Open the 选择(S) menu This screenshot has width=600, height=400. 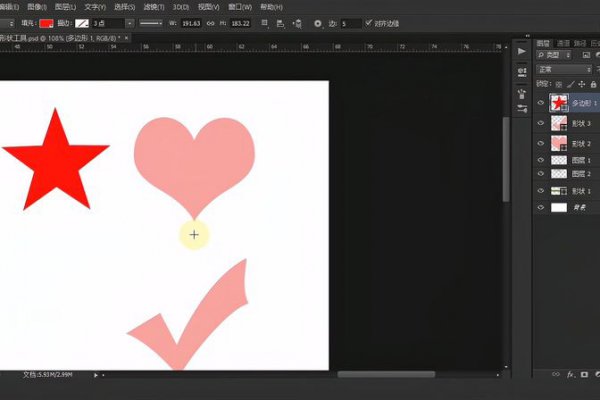point(124,7)
